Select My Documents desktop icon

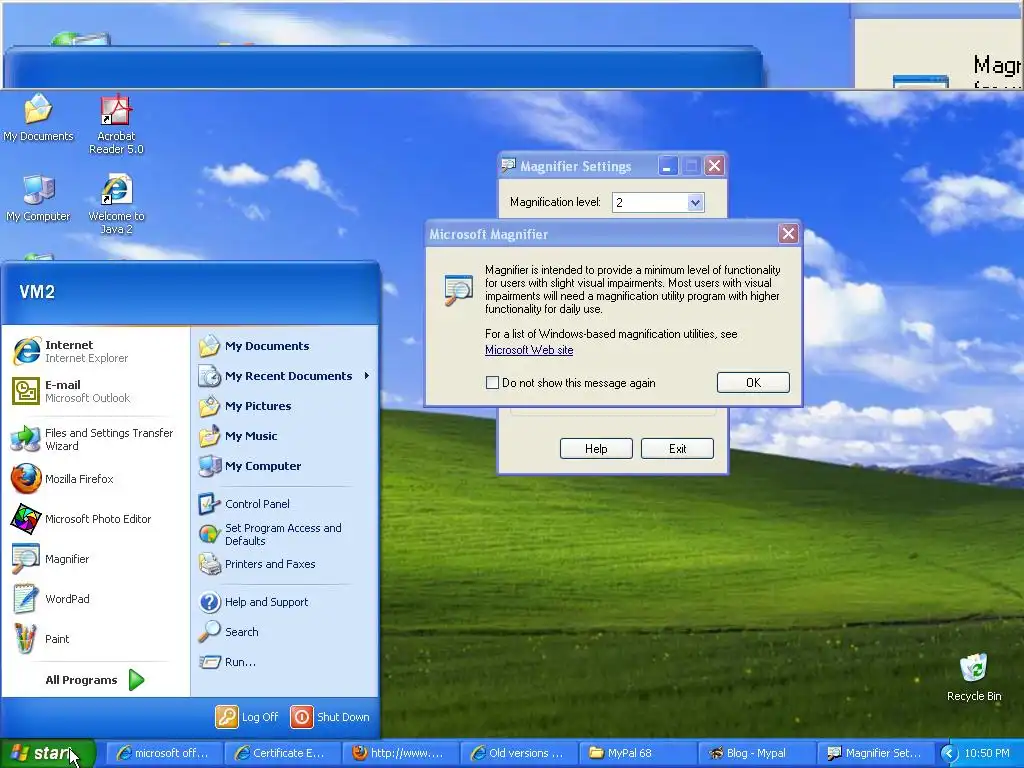pyautogui.click(x=39, y=118)
